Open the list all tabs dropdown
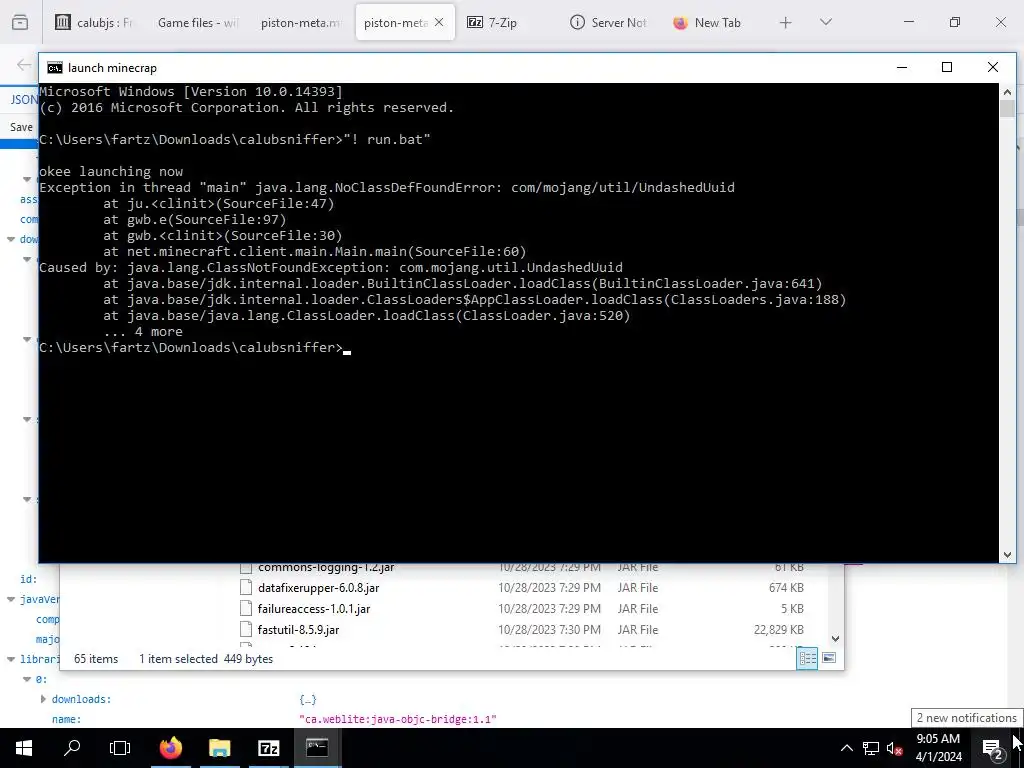 (825, 22)
